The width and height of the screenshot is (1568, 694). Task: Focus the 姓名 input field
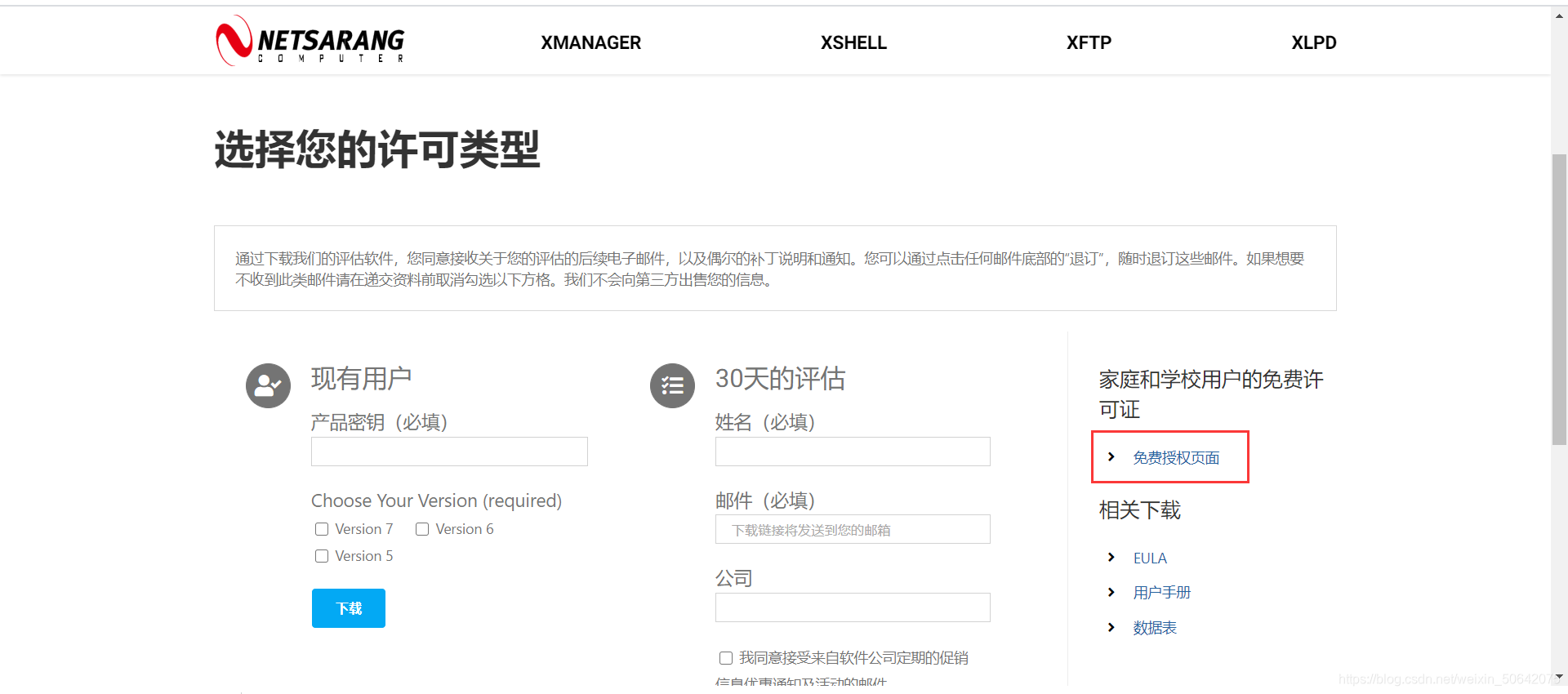[x=853, y=452]
